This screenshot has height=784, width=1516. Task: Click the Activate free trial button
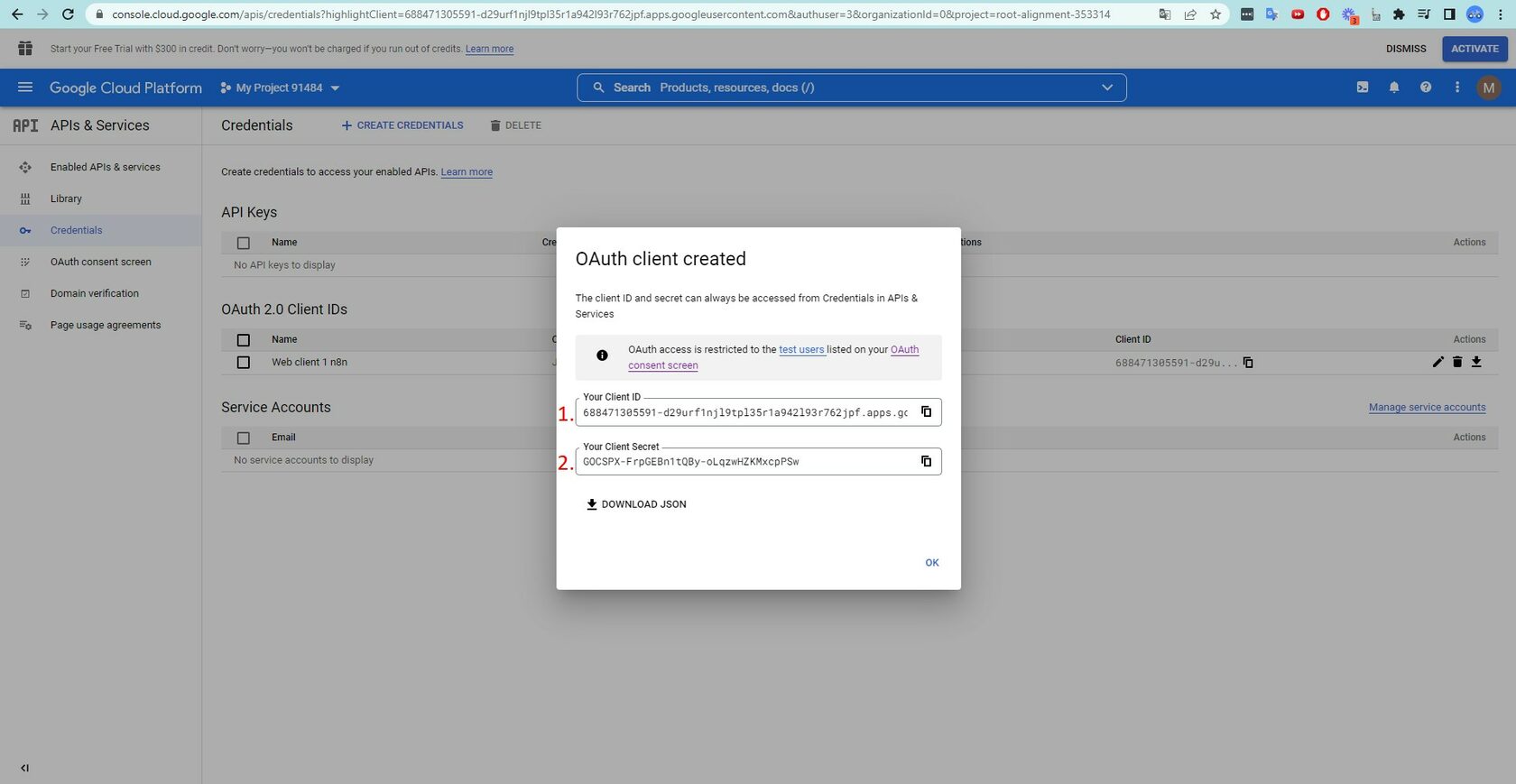(x=1474, y=49)
